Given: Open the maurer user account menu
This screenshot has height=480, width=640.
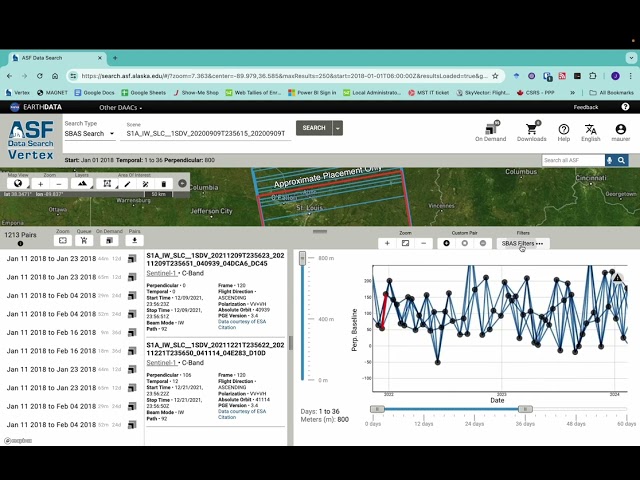Looking at the screenshot, I should [x=620, y=133].
